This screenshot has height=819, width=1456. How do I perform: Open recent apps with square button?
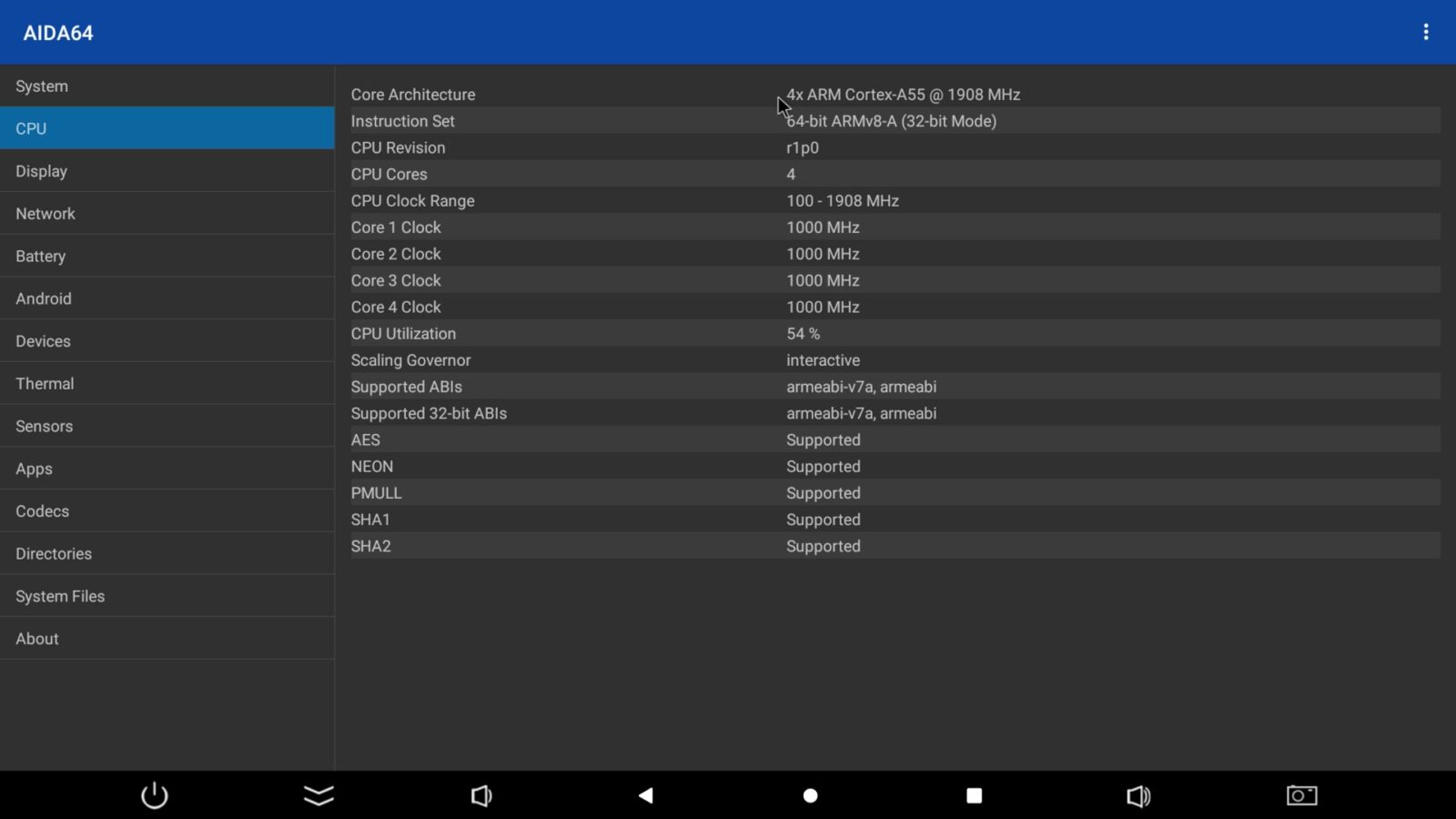[974, 795]
